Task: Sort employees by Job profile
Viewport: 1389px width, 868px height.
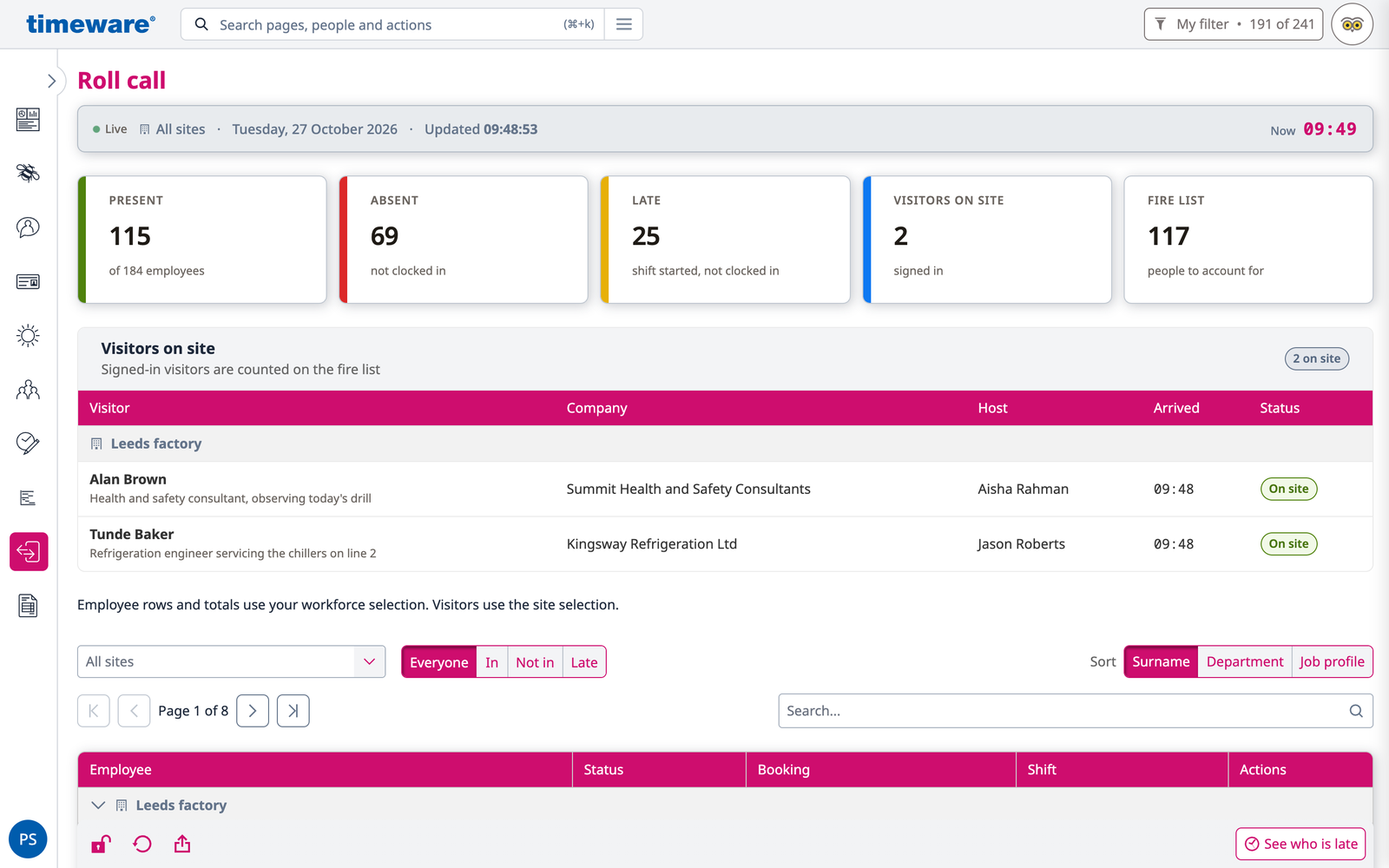Action: click(x=1332, y=661)
